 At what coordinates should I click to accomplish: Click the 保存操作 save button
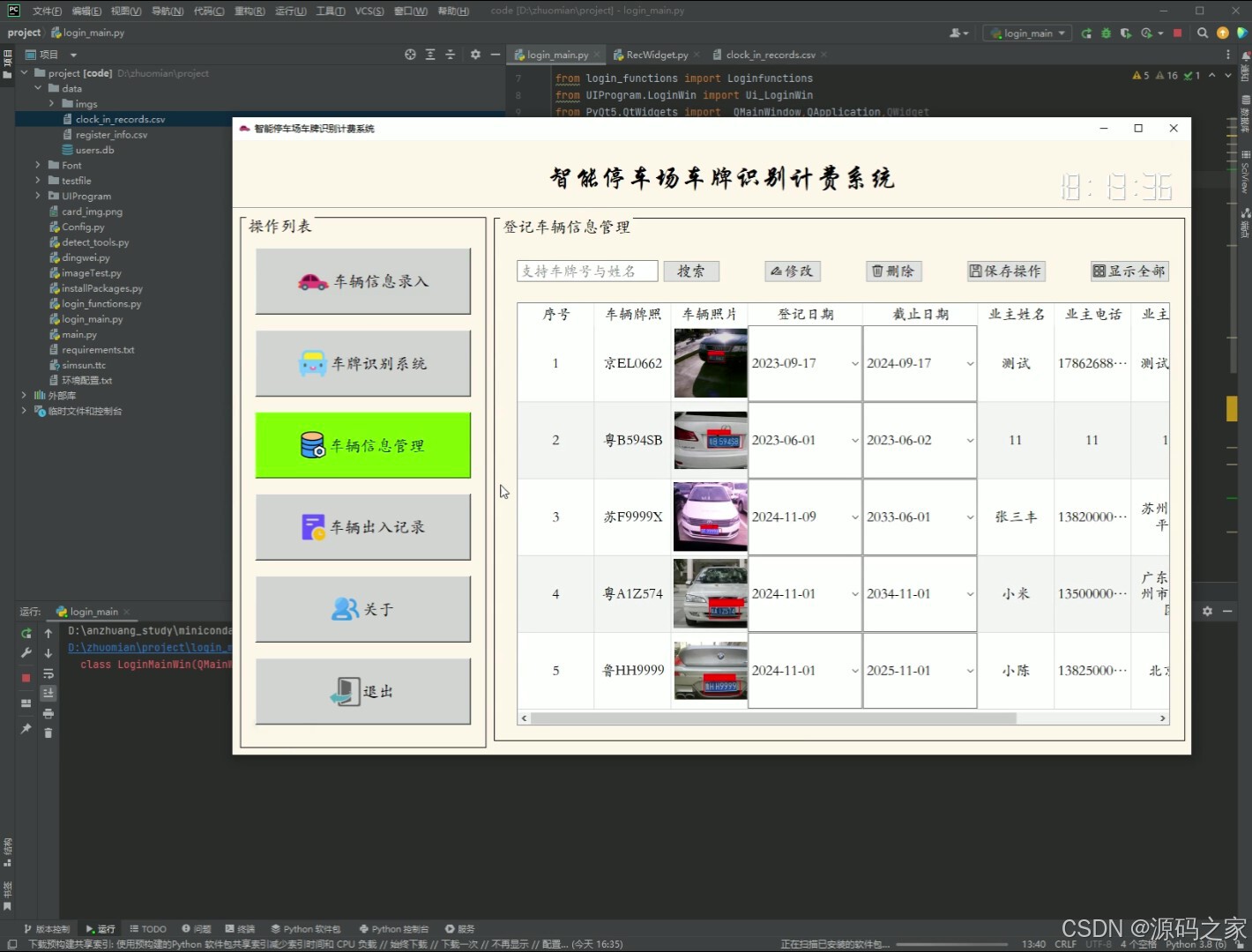click(x=1006, y=271)
